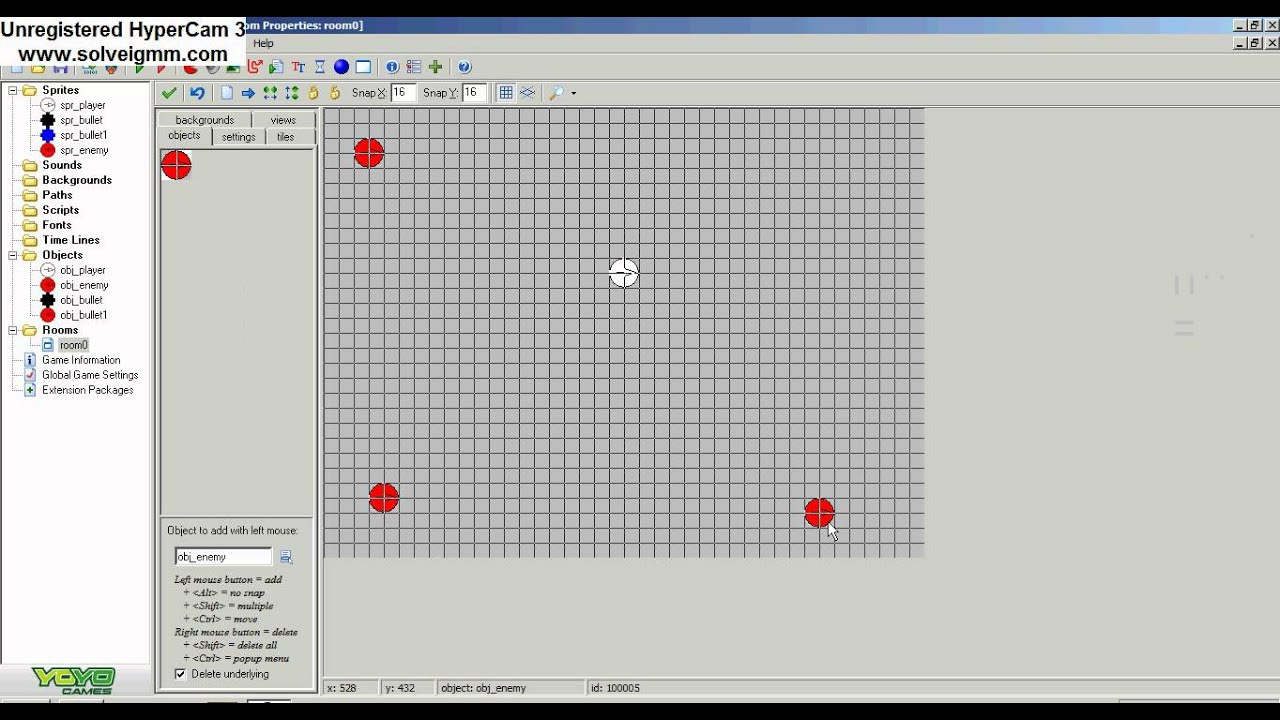Uncheck the Delete underlying checkbox
This screenshot has height=720, width=1280.
pos(180,674)
